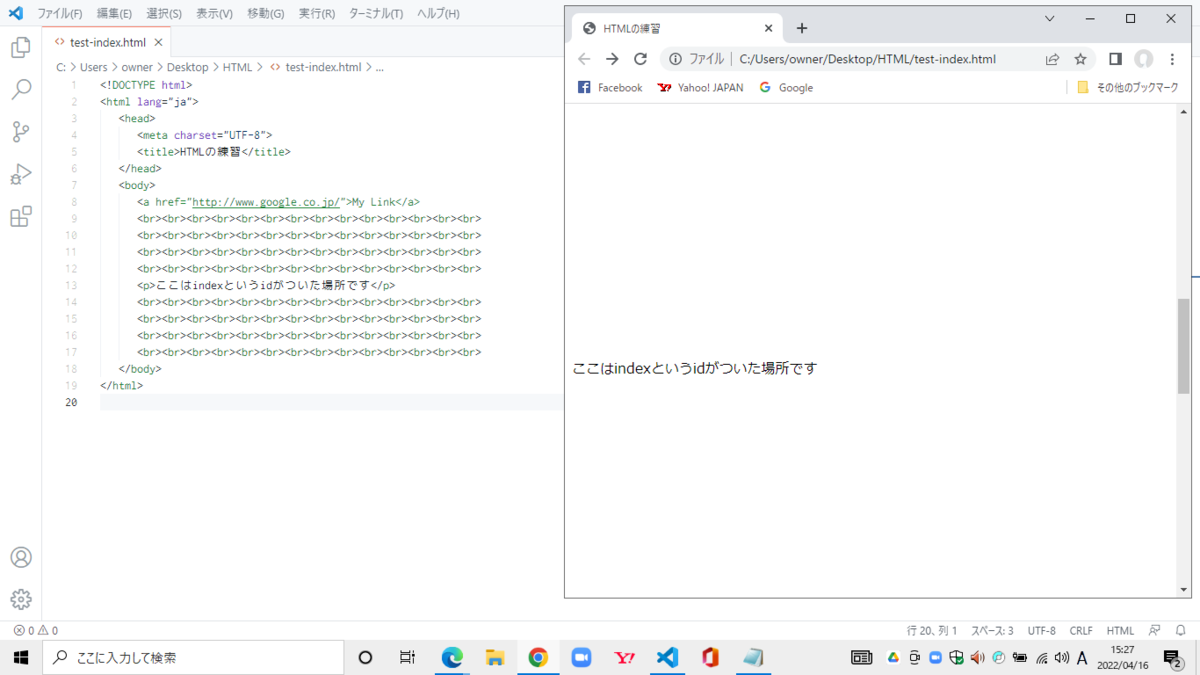Select the HTMLの練習 Chrome tab

click(x=676, y=28)
